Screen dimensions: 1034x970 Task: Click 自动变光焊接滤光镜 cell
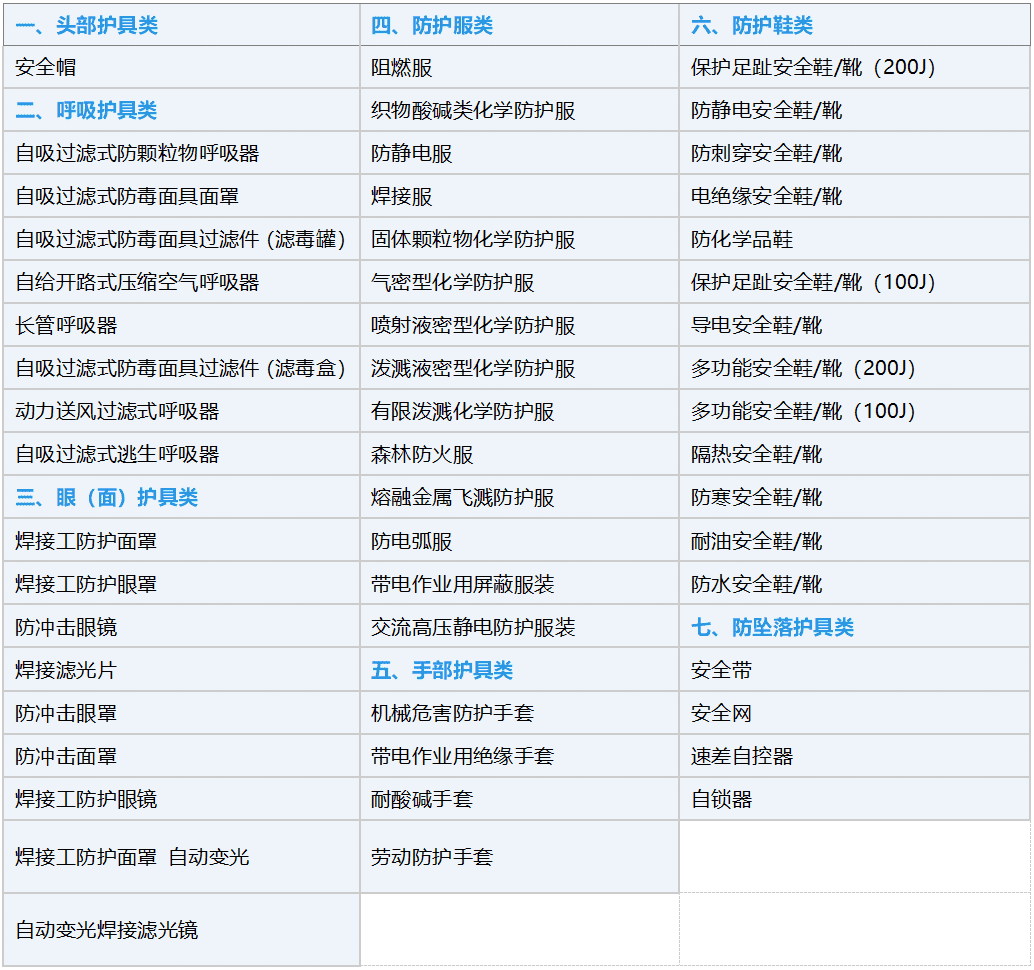point(181,930)
